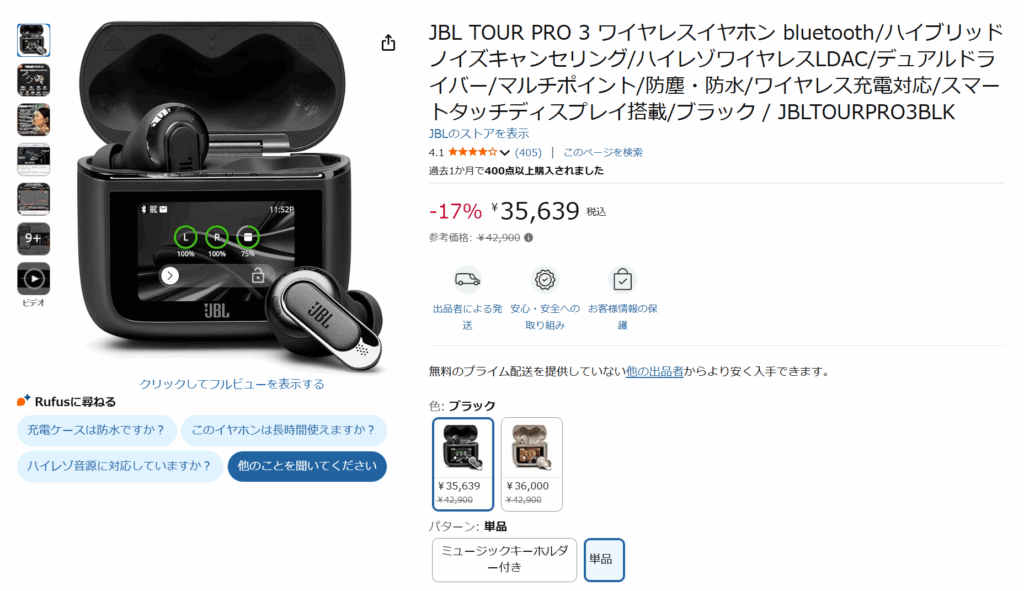Click the share icon beside product image
1024x591 pixels.
(x=389, y=42)
